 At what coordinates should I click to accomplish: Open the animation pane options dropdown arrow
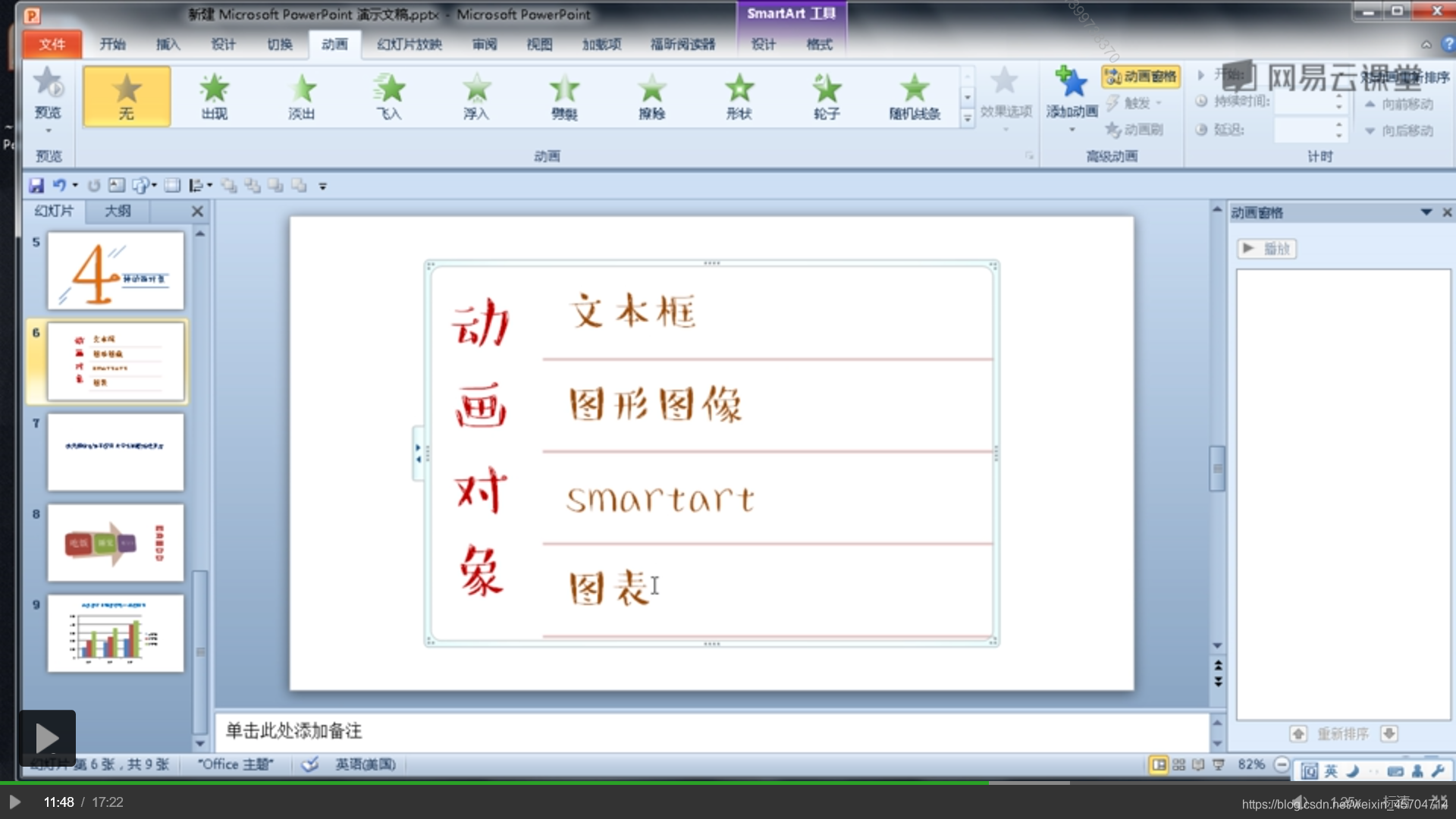tap(1426, 212)
